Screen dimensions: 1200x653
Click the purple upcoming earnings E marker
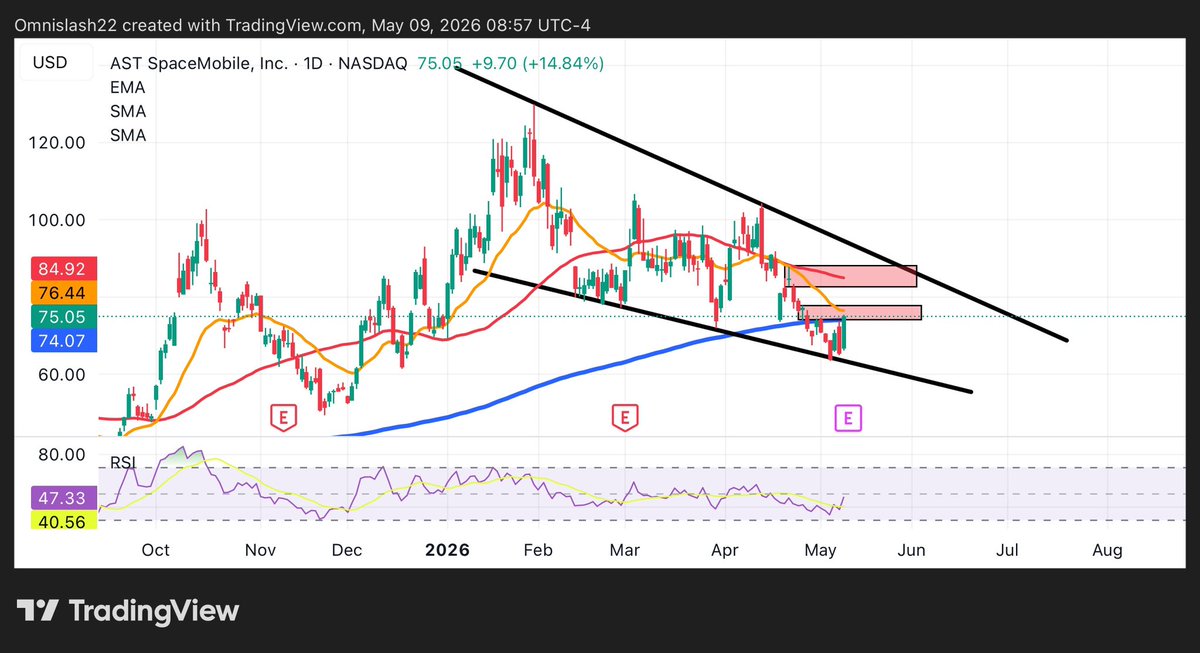tap(848, 417)
